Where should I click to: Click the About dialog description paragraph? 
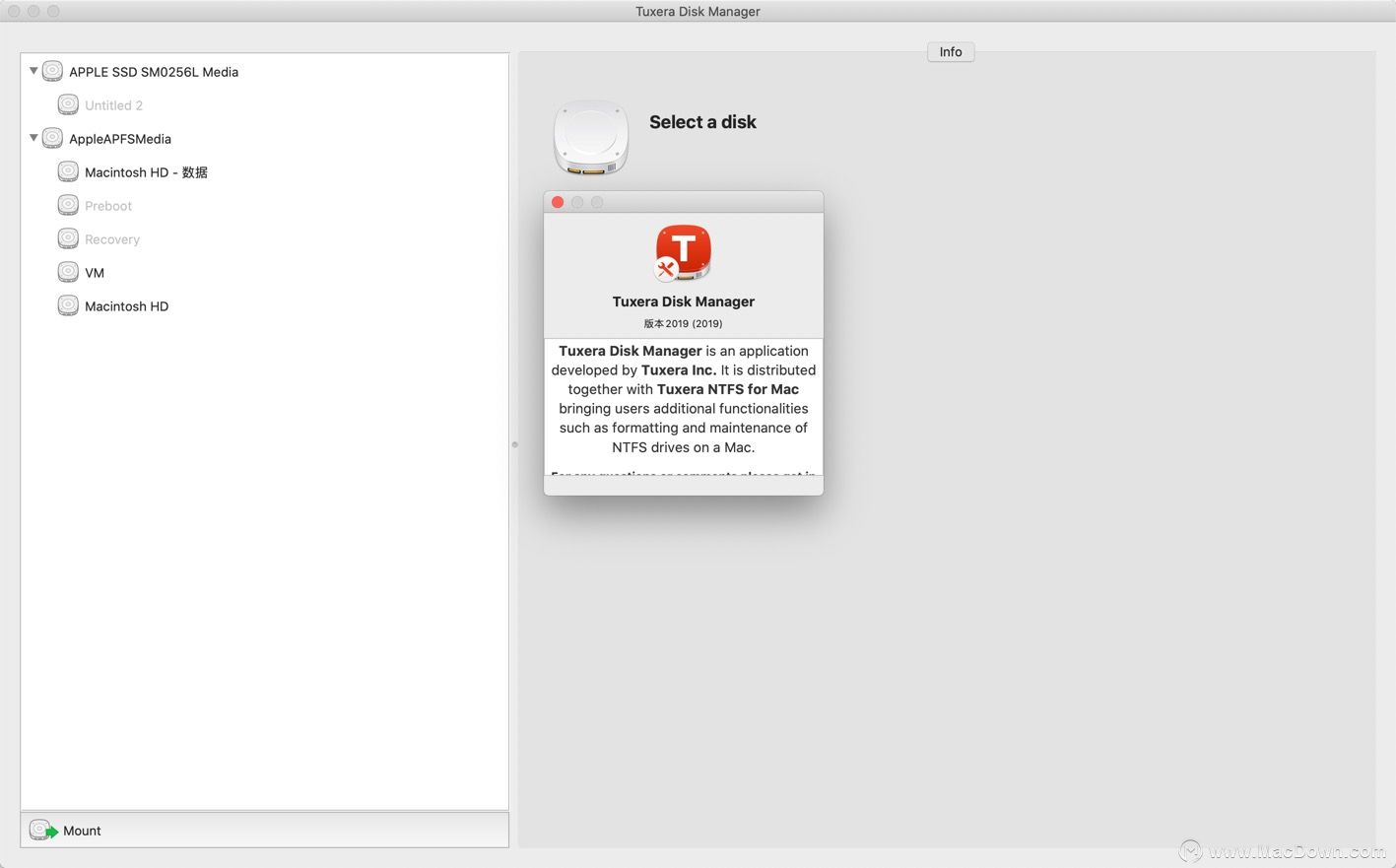tap(684, 399)
